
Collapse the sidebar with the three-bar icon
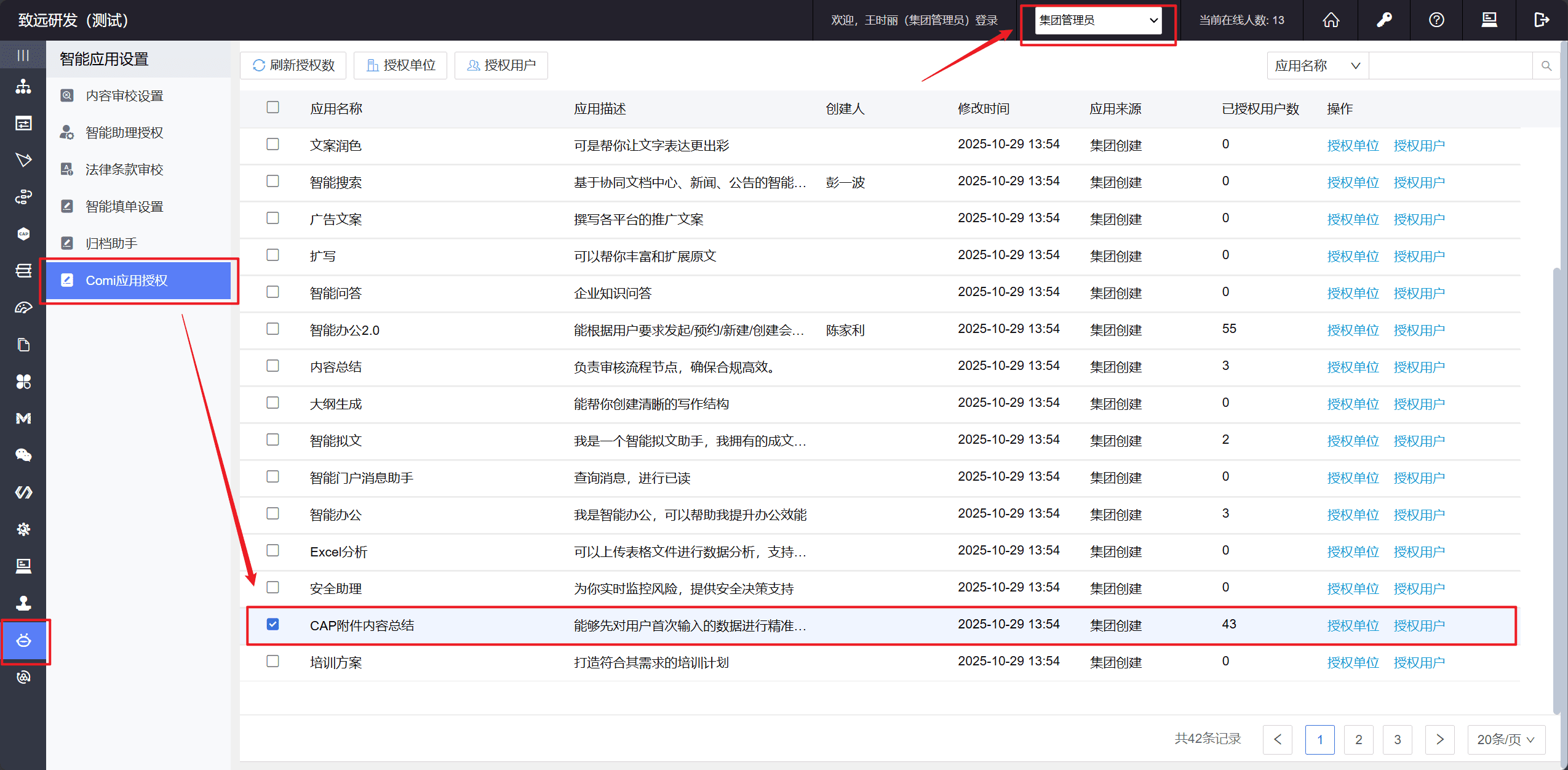(23, 55)
